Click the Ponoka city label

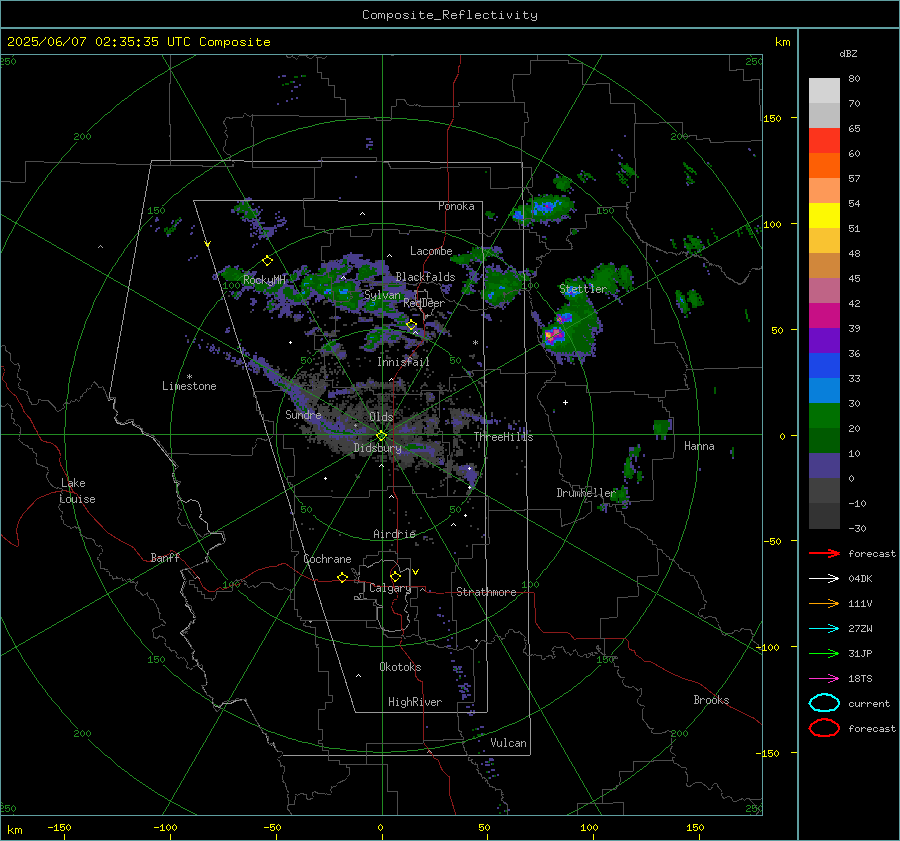point(456,206)
